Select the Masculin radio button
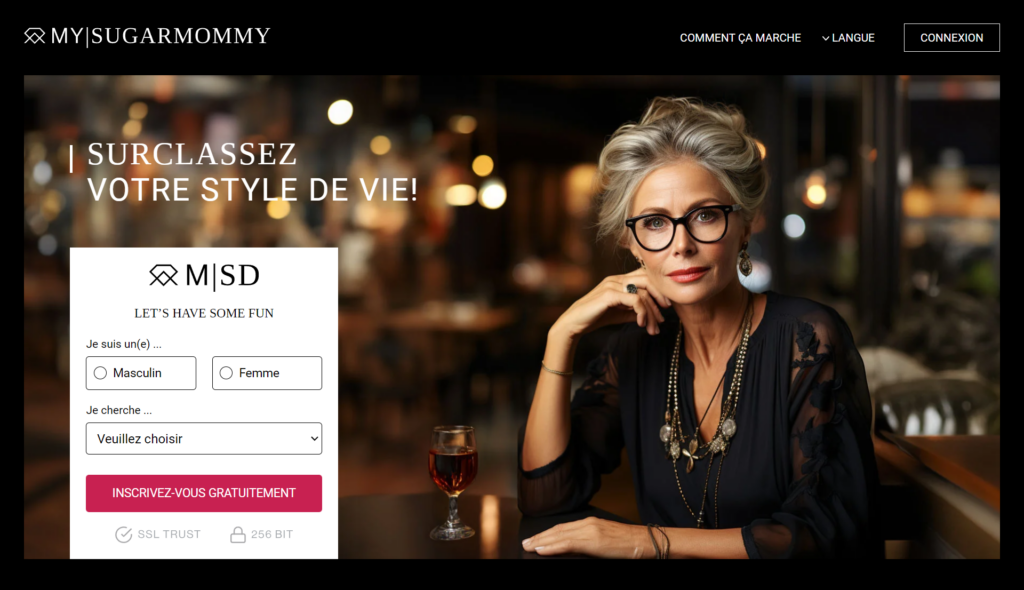Viewport: 1024px width, 590px height. pos(100,373)
